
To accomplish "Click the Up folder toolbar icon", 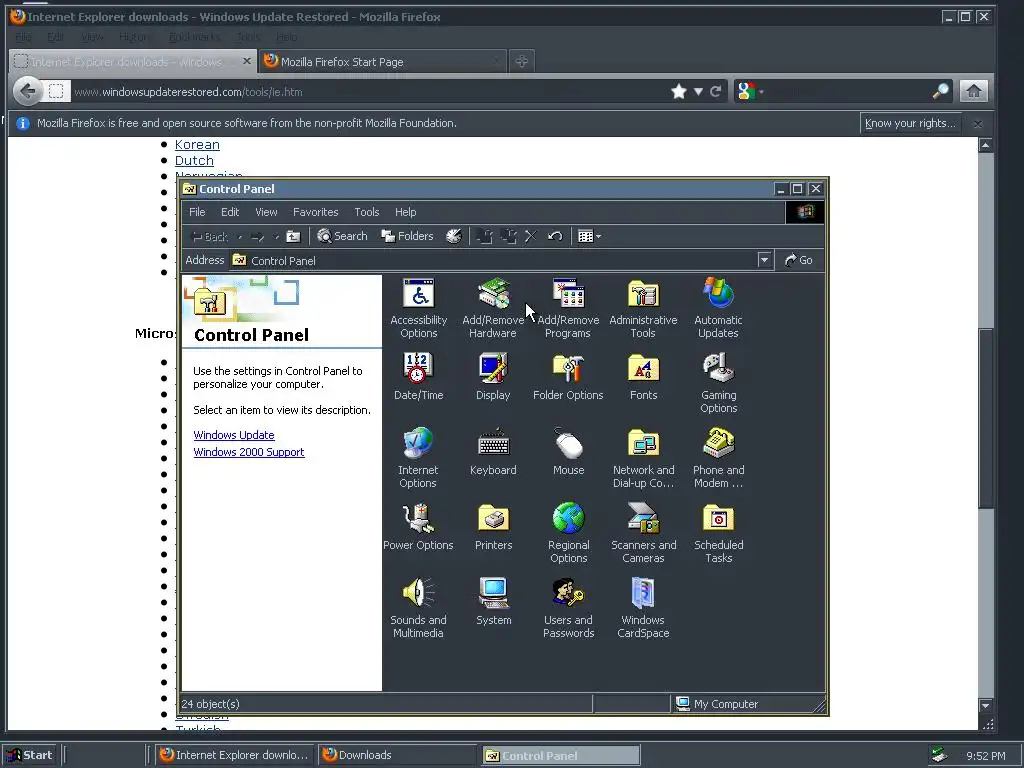I will (x=293, y=236).
